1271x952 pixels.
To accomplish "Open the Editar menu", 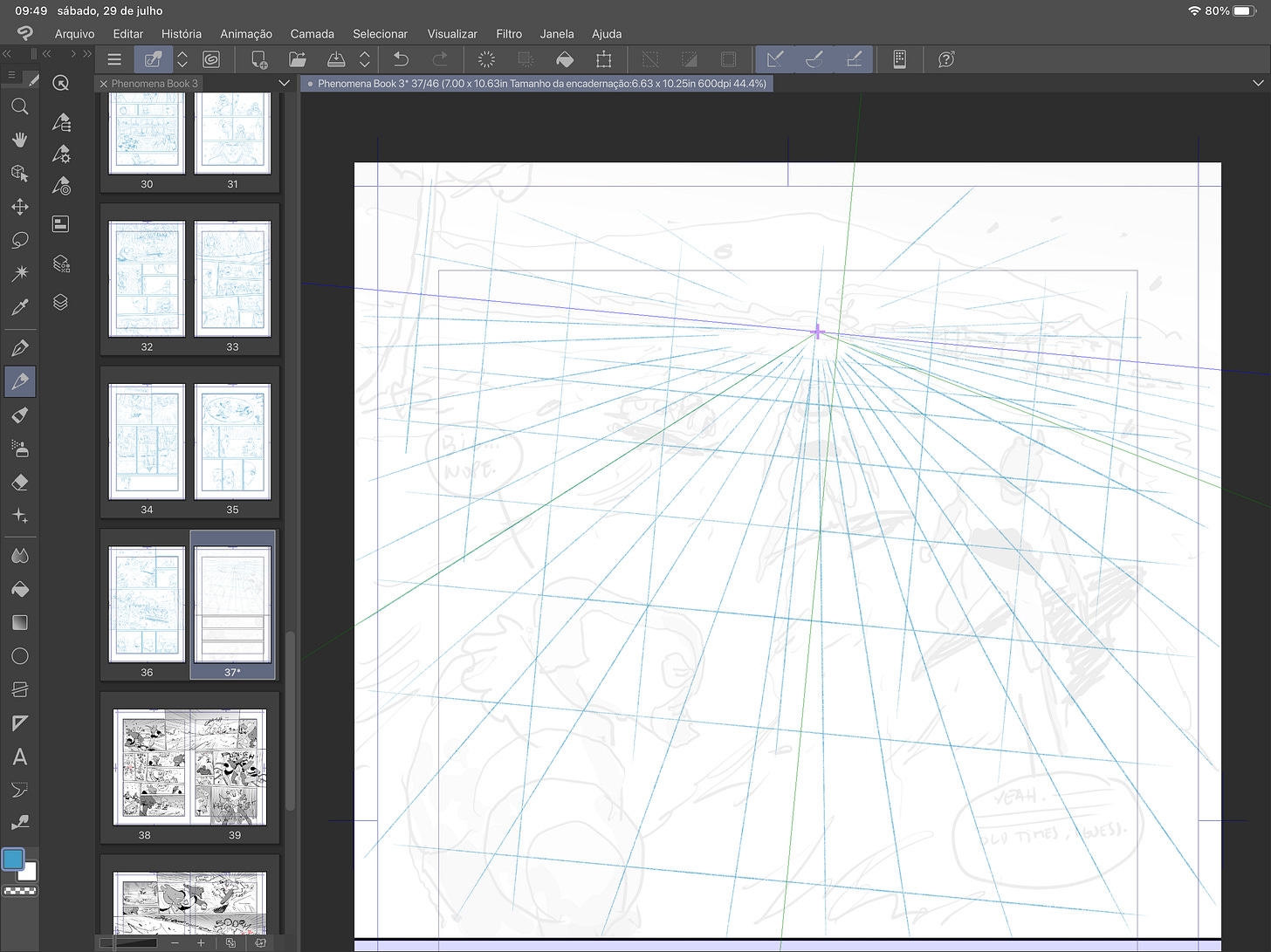I will pyautogui.click(x=127, y=33).
